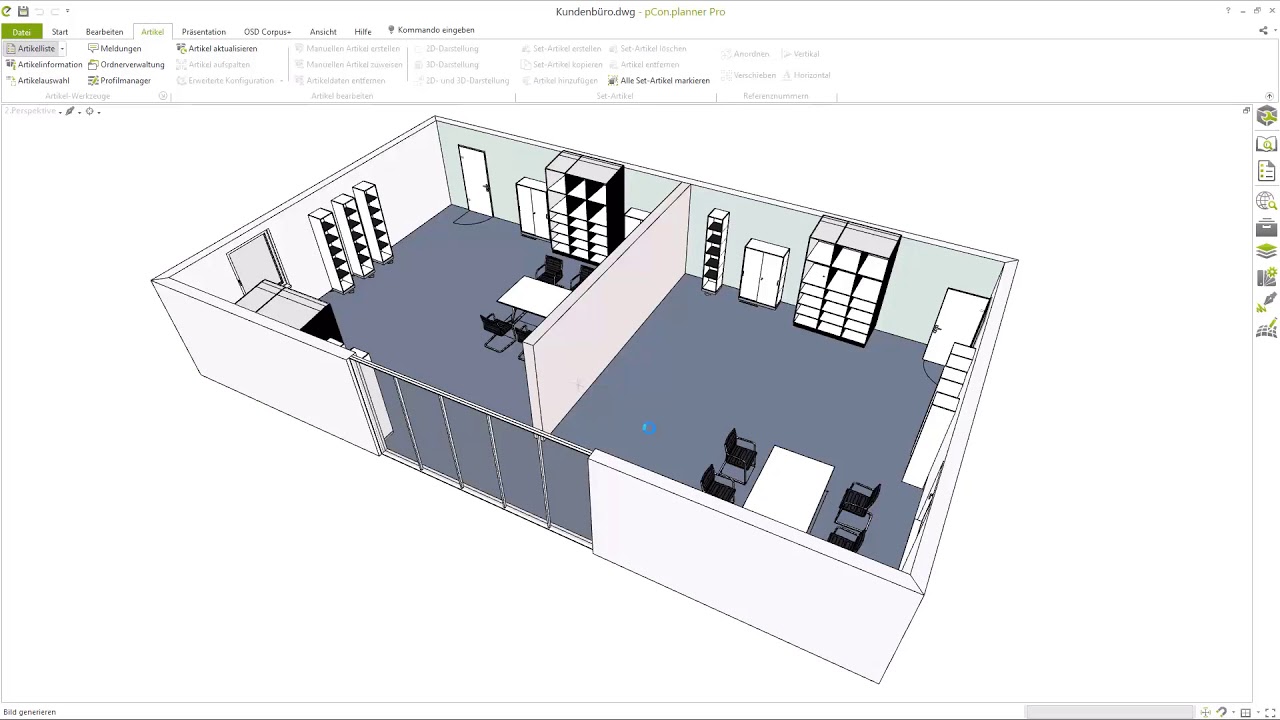Viewport: 1280px width, 720px height.
Task: Open the Artikel-Werkzeuge group options launcher
Action: (x=164, y=96)
